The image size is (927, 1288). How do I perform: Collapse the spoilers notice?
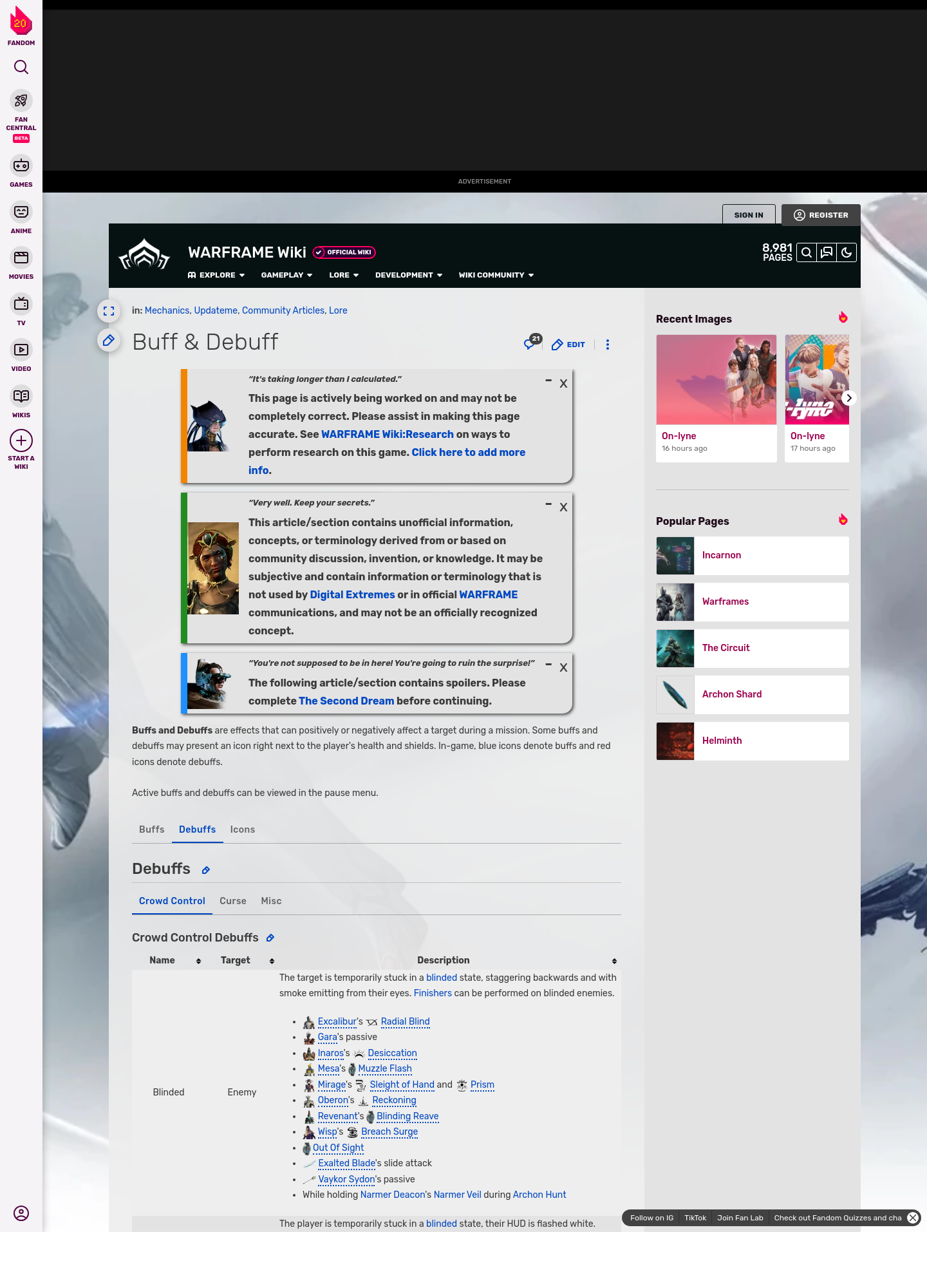pos(548,664)
